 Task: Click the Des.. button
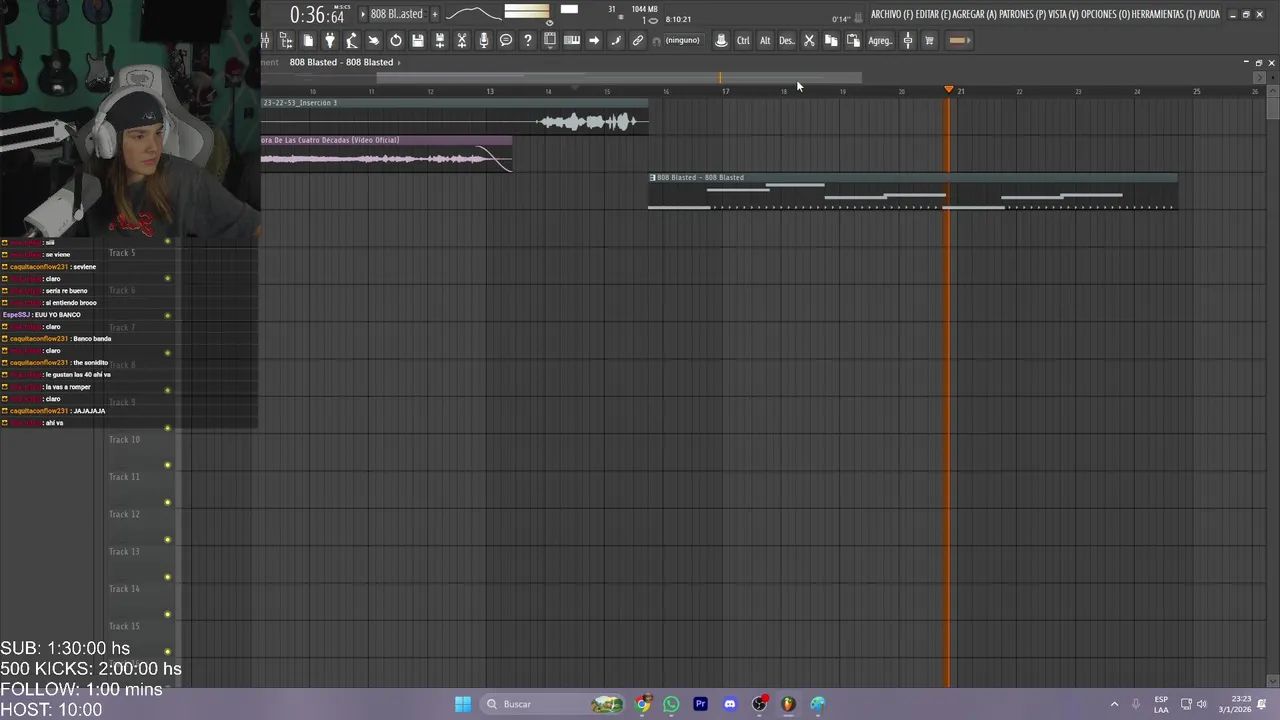[787, 40]
